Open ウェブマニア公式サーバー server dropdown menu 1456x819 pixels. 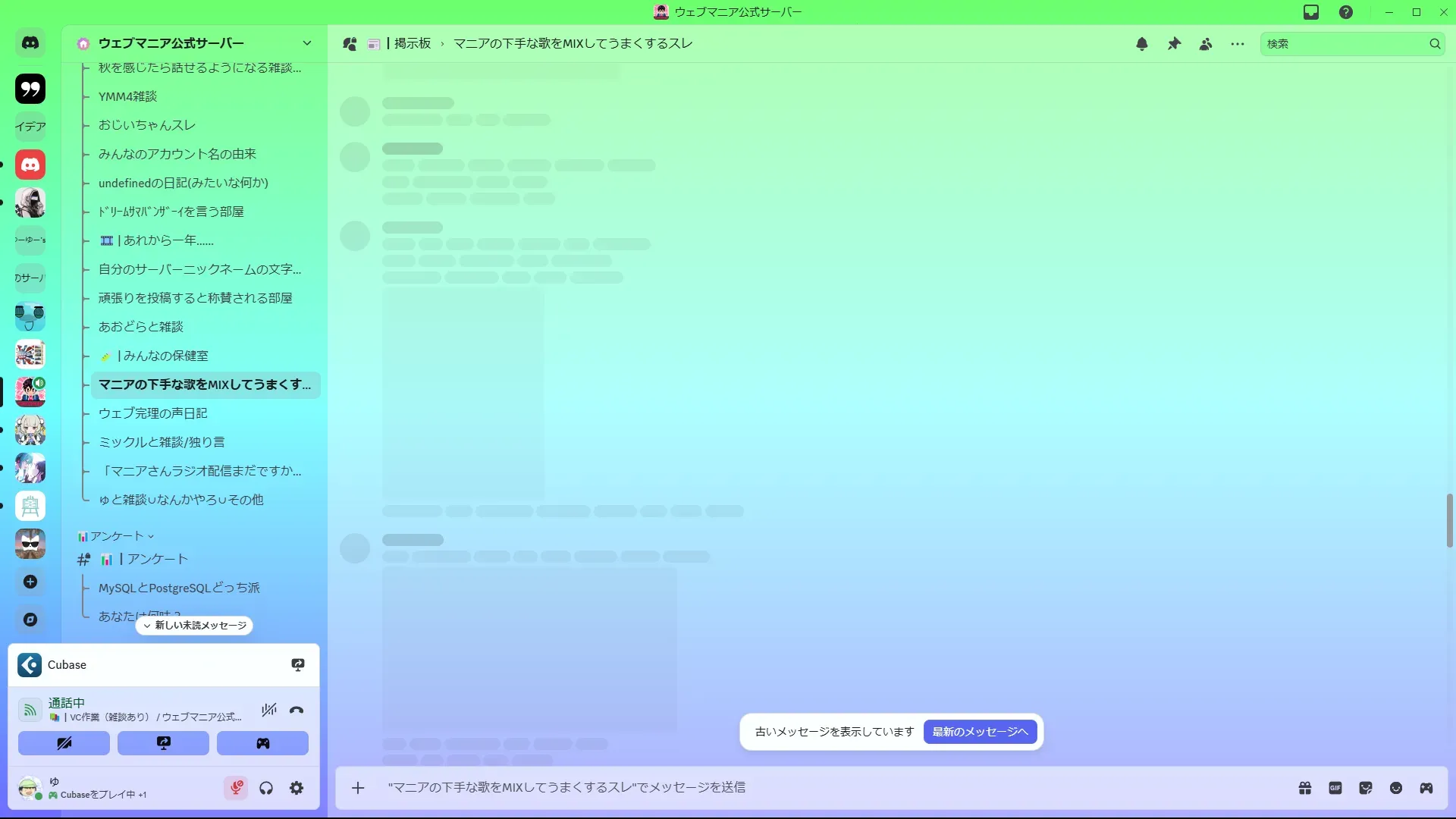307,43
